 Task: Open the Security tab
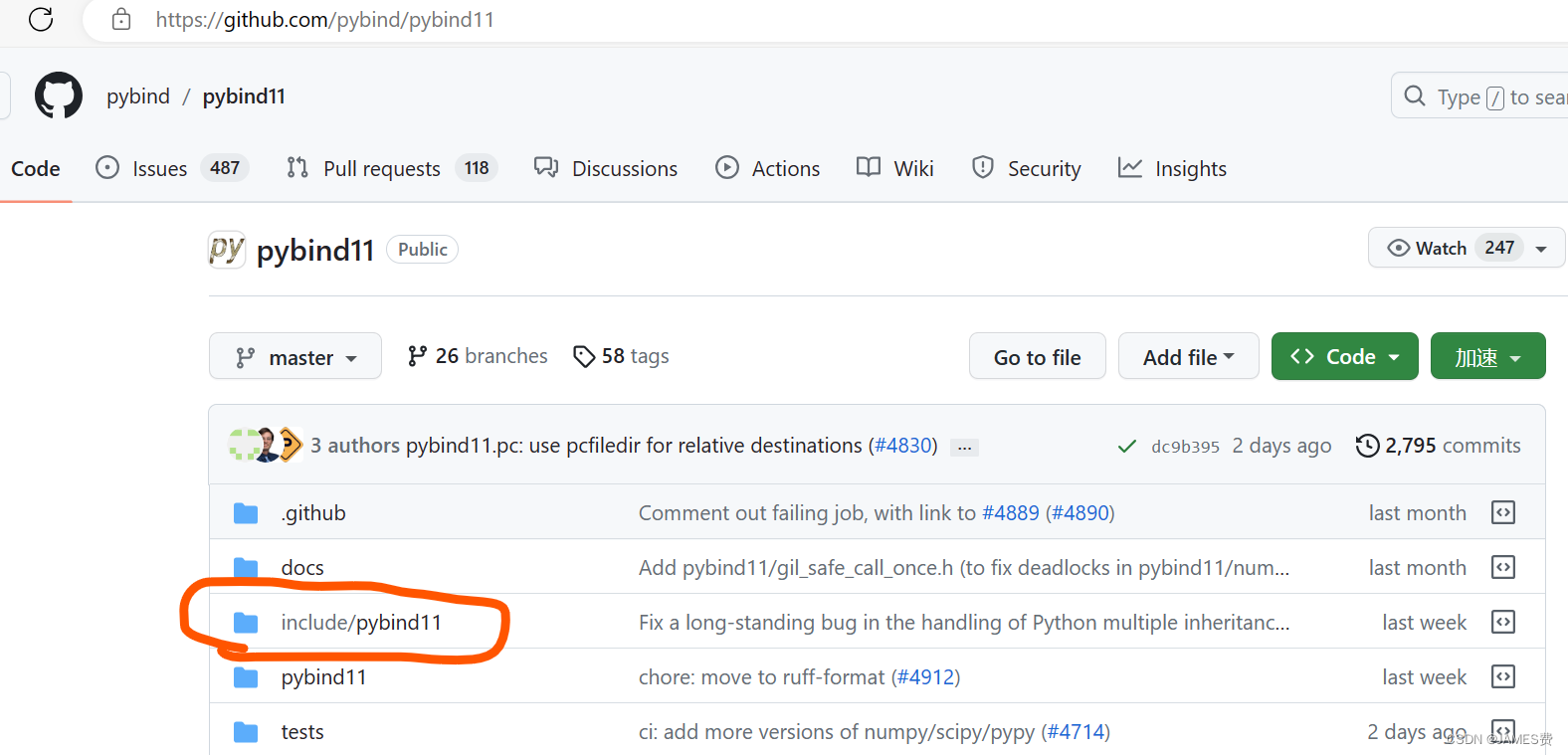click(1027, 168)
